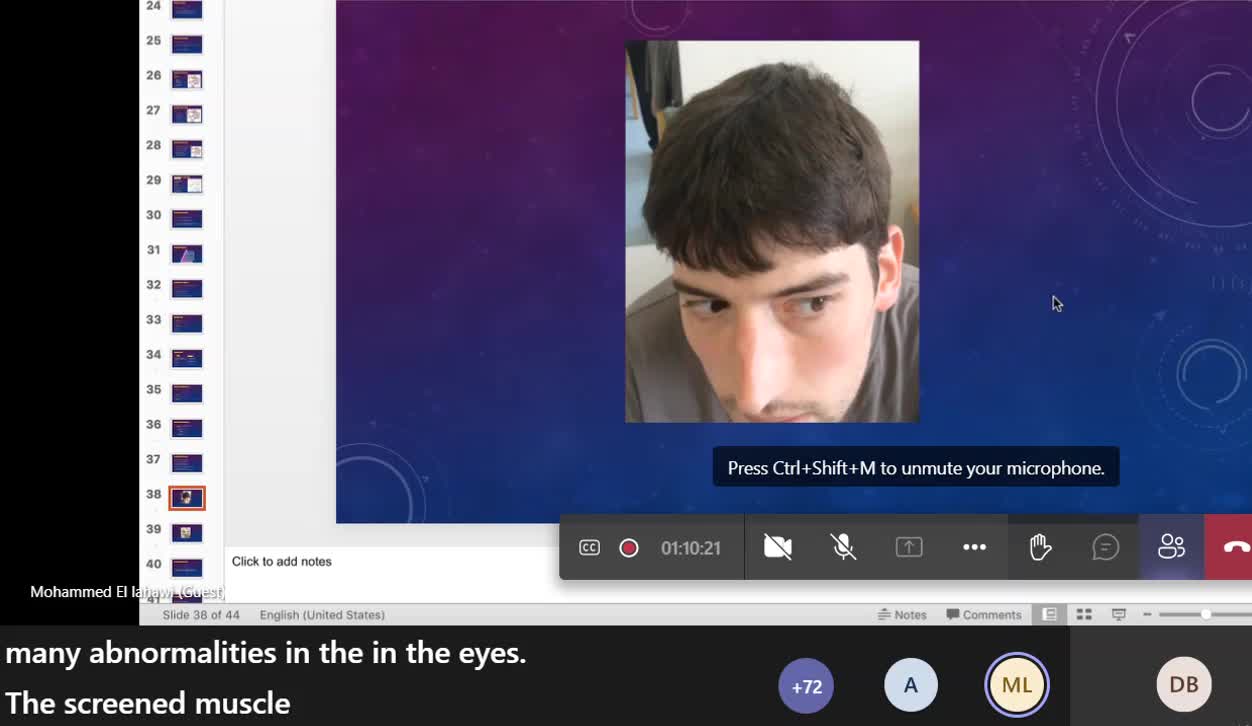The height and width of the screenshot is (726, 1252).
Task: Select slide 31 thumbnail
Action: [187, 253]
